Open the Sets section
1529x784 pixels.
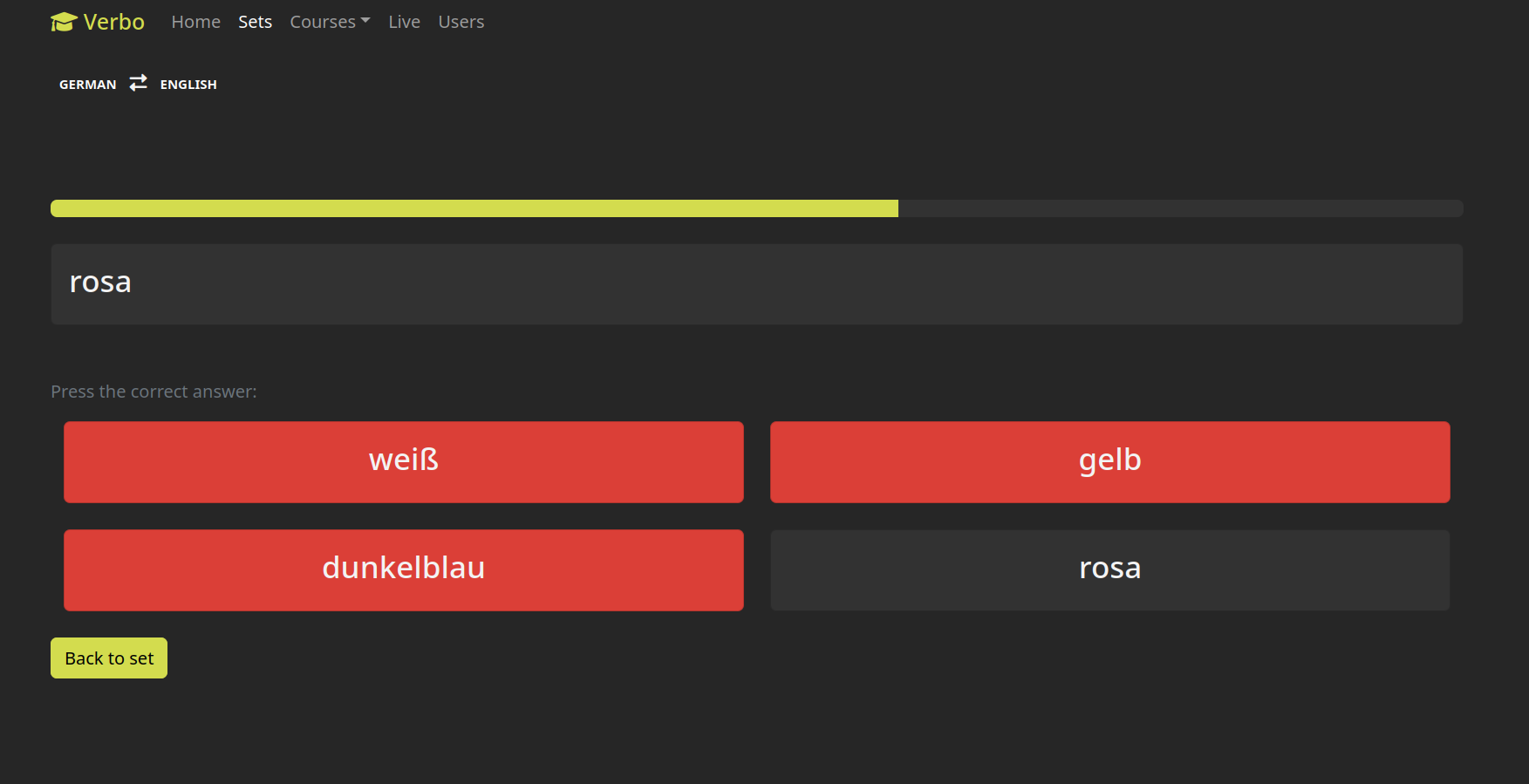coord(255,22)
